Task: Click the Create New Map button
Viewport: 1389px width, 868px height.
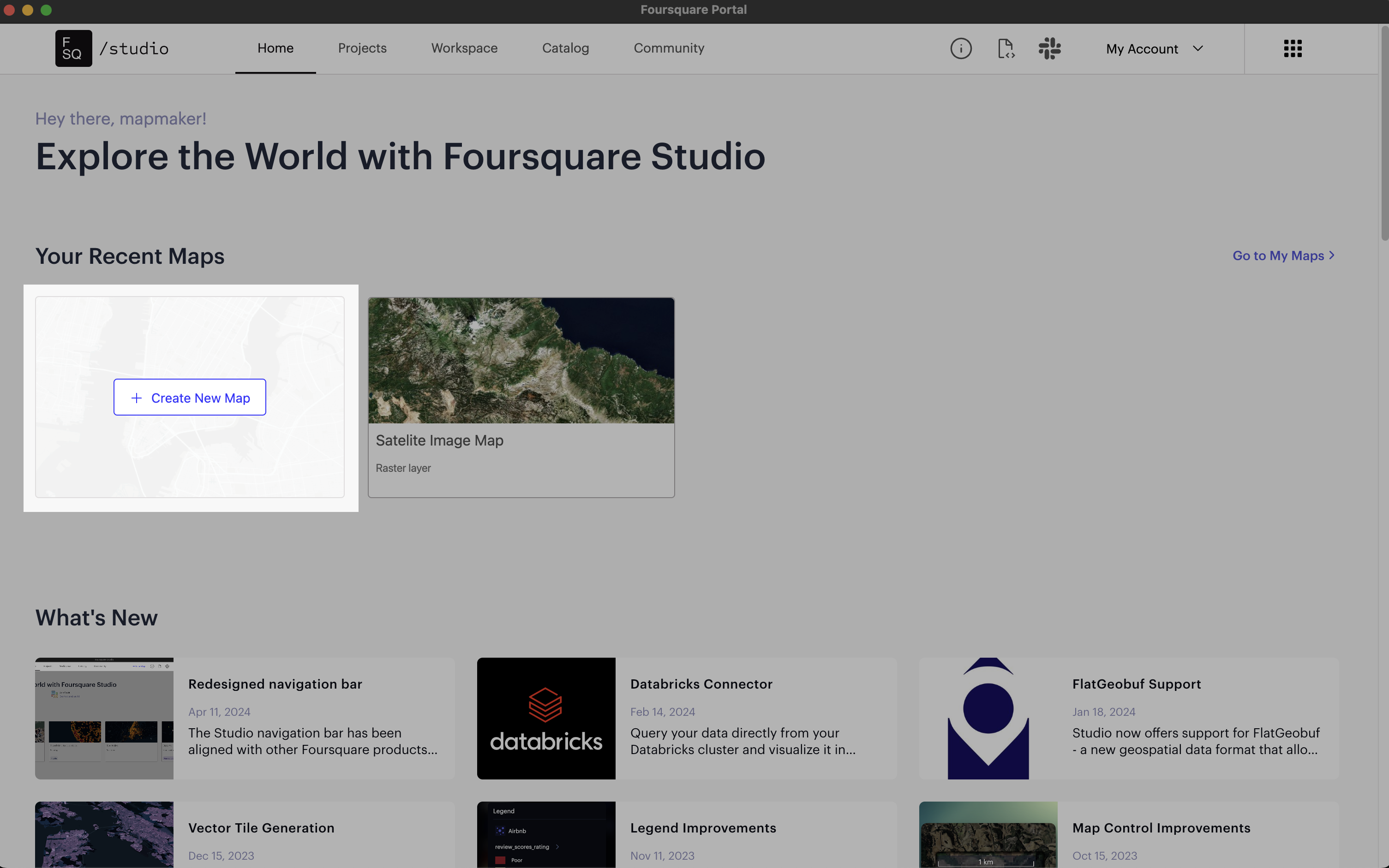Action: click(190, 397)
